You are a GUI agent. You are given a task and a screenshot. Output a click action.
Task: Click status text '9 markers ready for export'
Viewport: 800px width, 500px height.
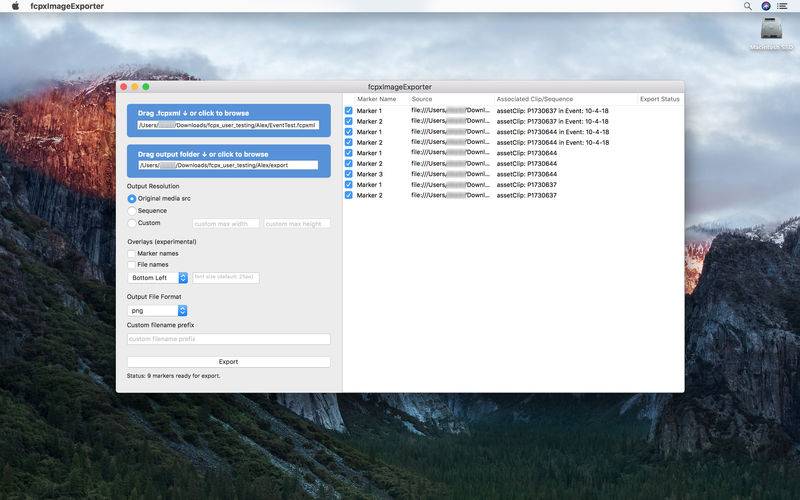(x=173, y=376)
